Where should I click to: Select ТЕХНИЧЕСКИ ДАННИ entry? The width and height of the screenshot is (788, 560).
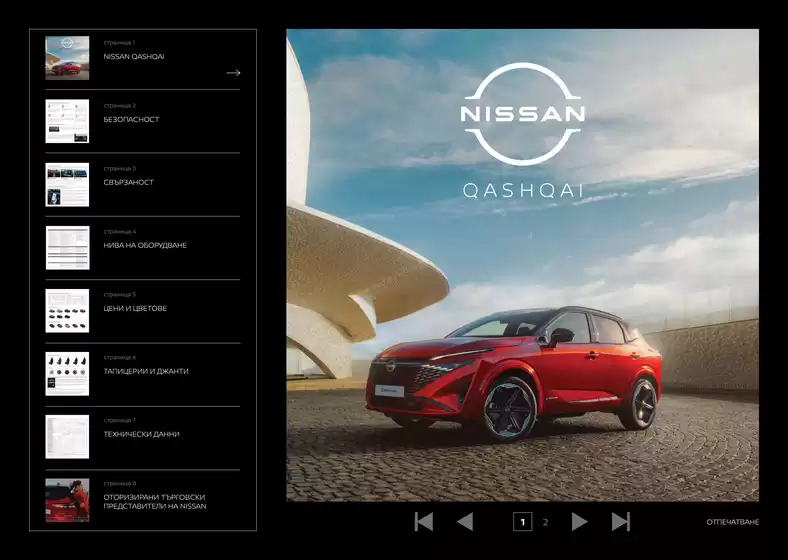click(x=141, y=434)
